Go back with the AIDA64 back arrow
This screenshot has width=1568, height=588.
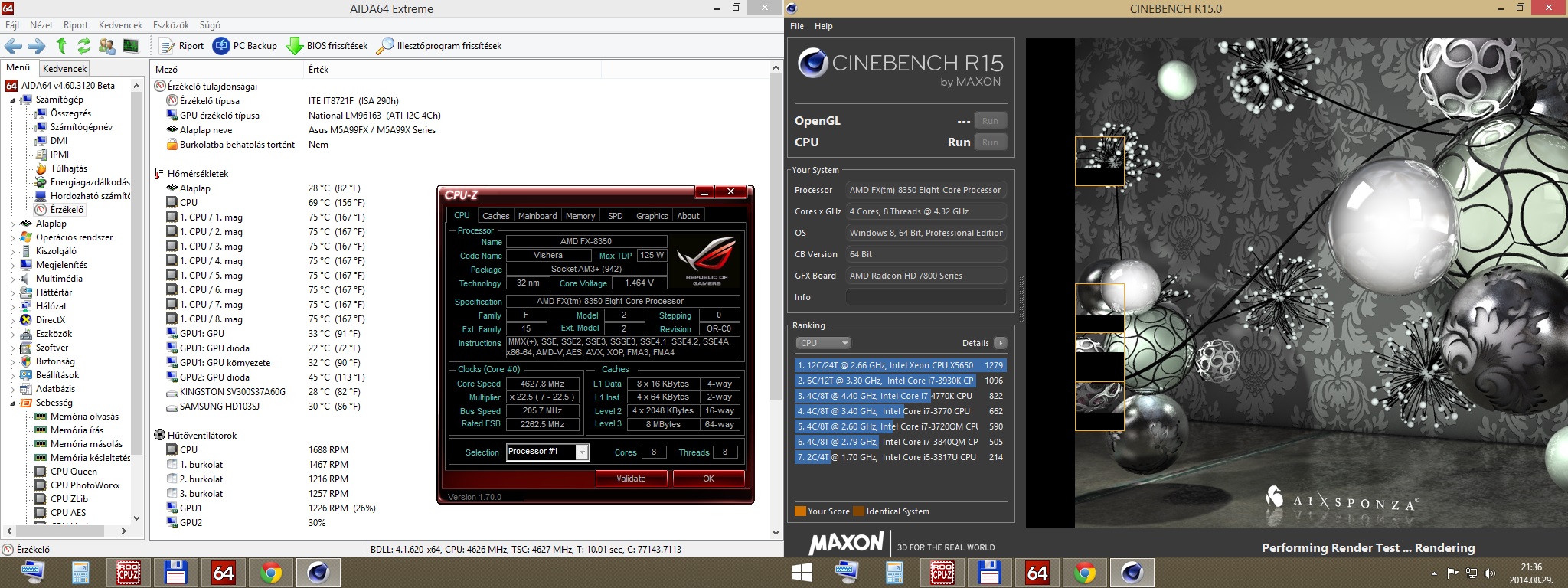tap(13, 46)
